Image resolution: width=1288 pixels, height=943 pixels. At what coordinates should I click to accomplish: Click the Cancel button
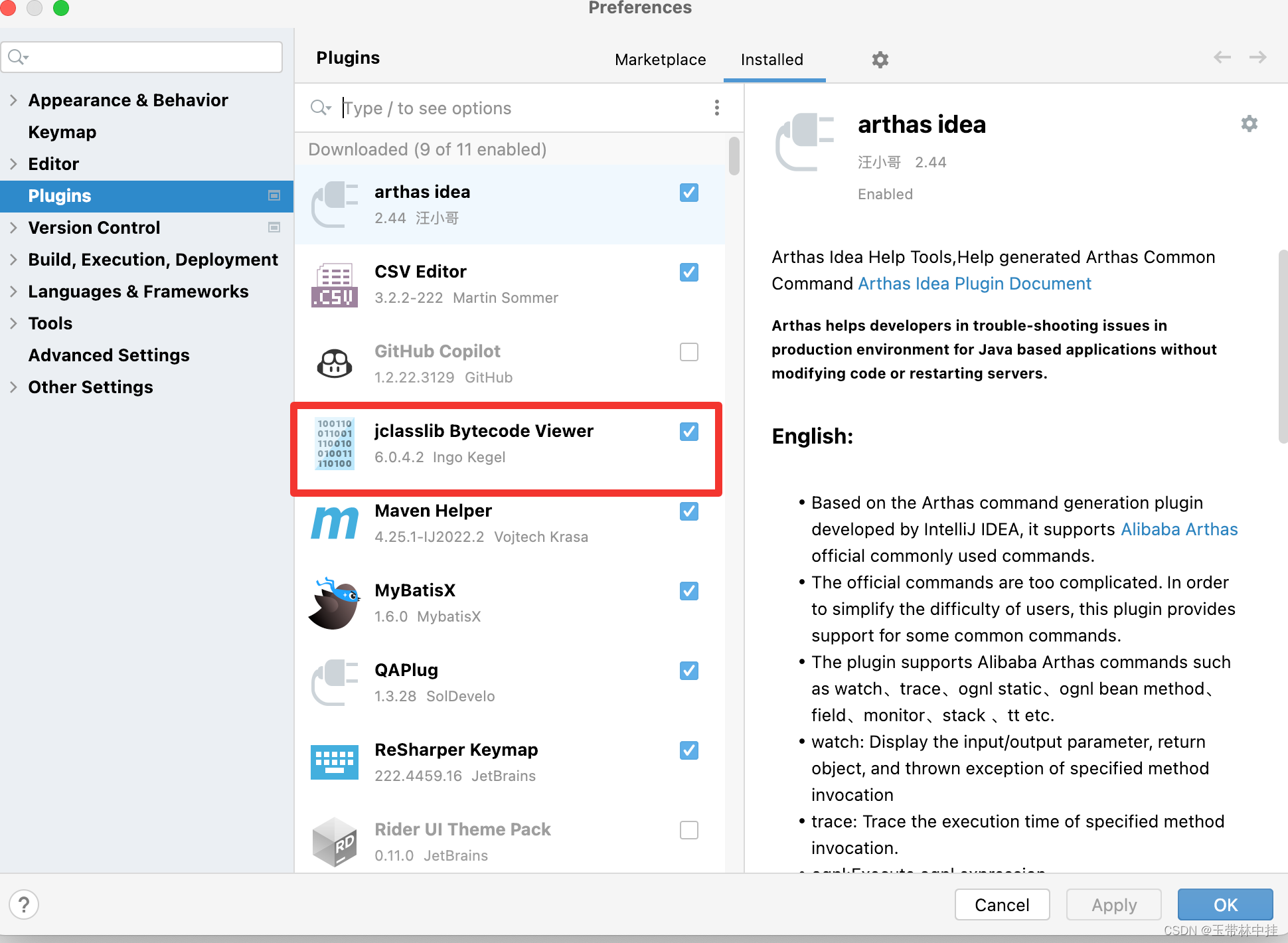(x=1001, y=904)
